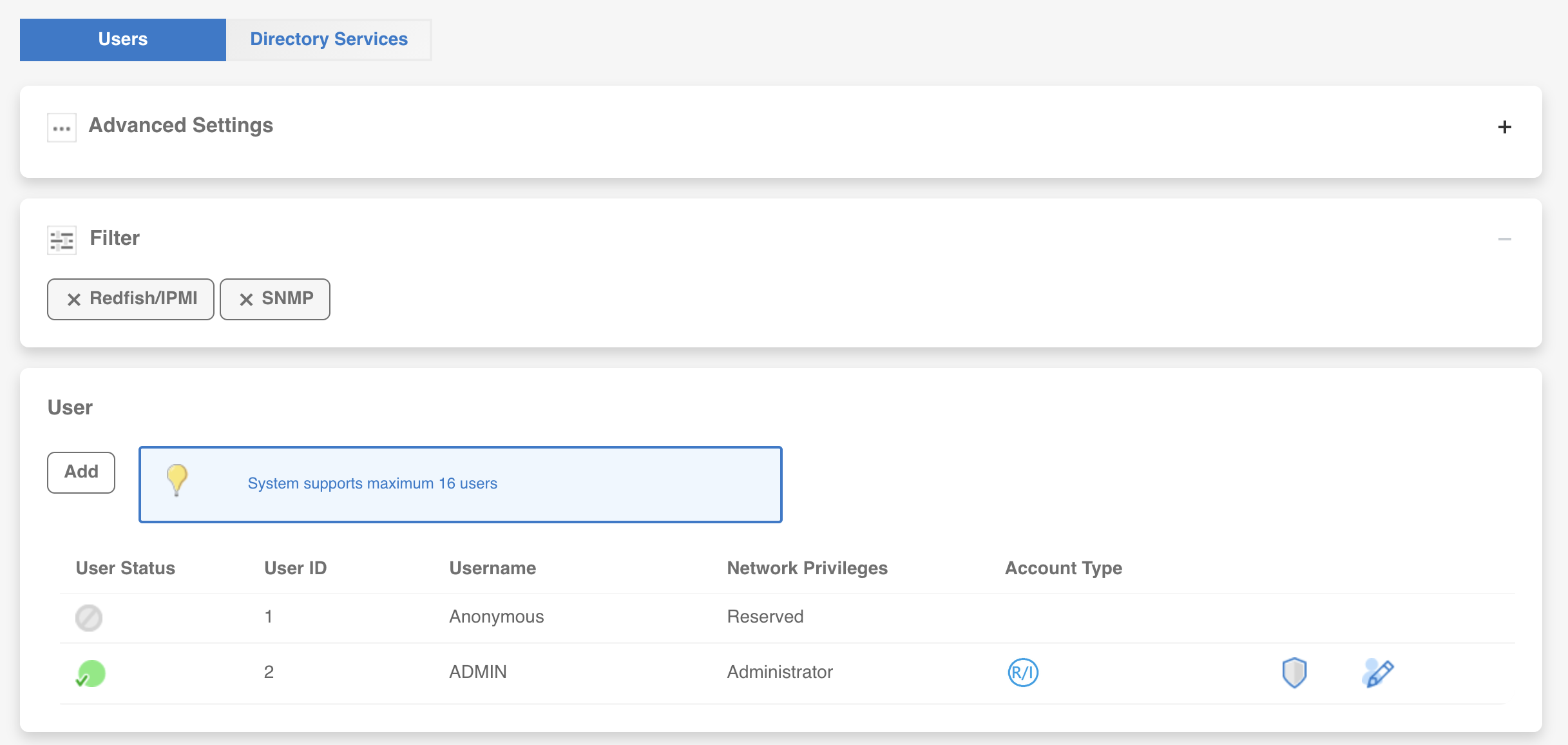Click the maximum 16 users tip banner
This screenshot has width=1568, height=745.
460,483
